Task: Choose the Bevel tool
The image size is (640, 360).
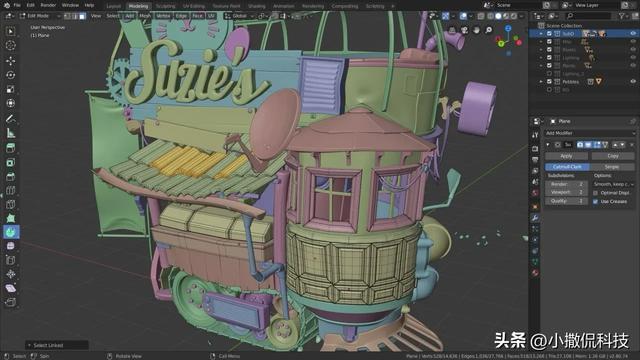Action: pos(11,177)
